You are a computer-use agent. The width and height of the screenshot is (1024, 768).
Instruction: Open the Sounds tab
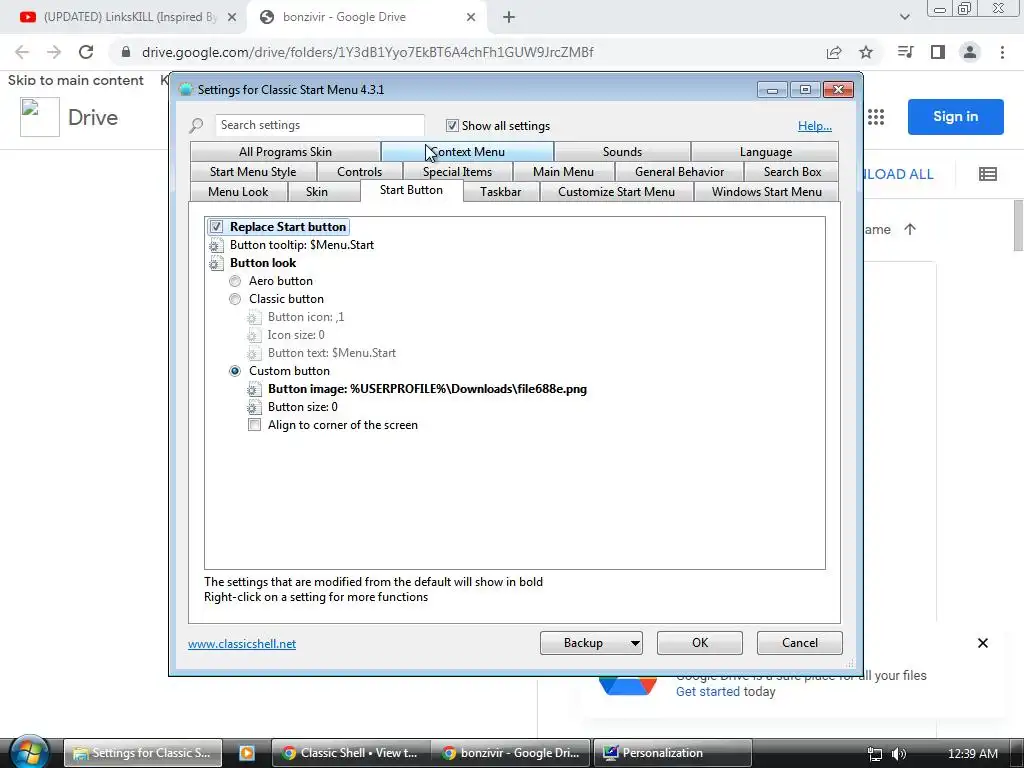click(x=622, y=152)
